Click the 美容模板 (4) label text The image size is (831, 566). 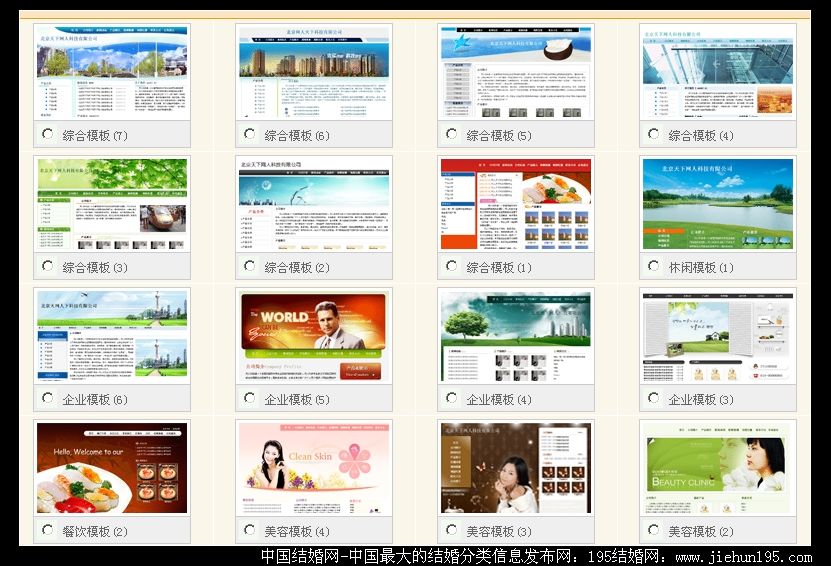[x=297, y=531]
